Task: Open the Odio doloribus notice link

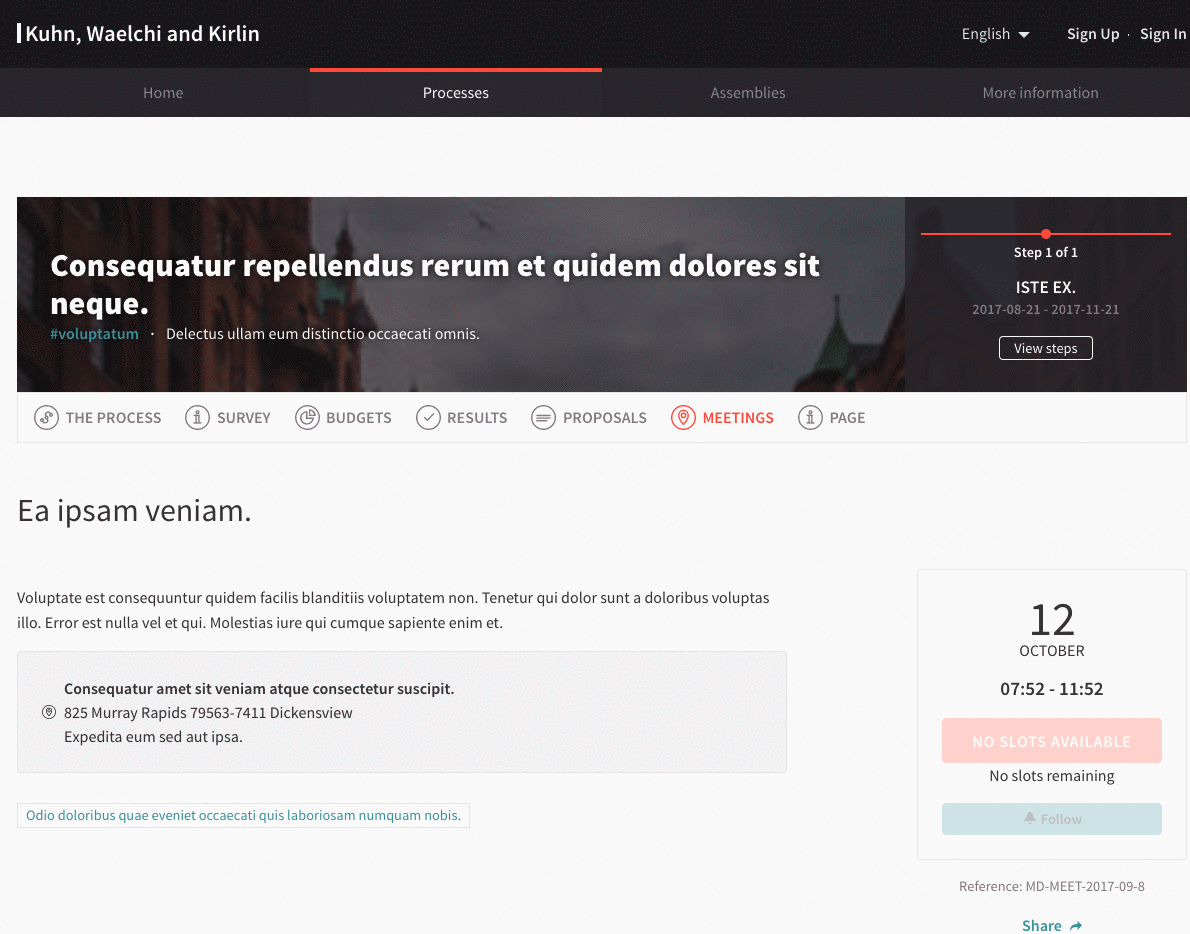Action: click(x=243, y=814)
